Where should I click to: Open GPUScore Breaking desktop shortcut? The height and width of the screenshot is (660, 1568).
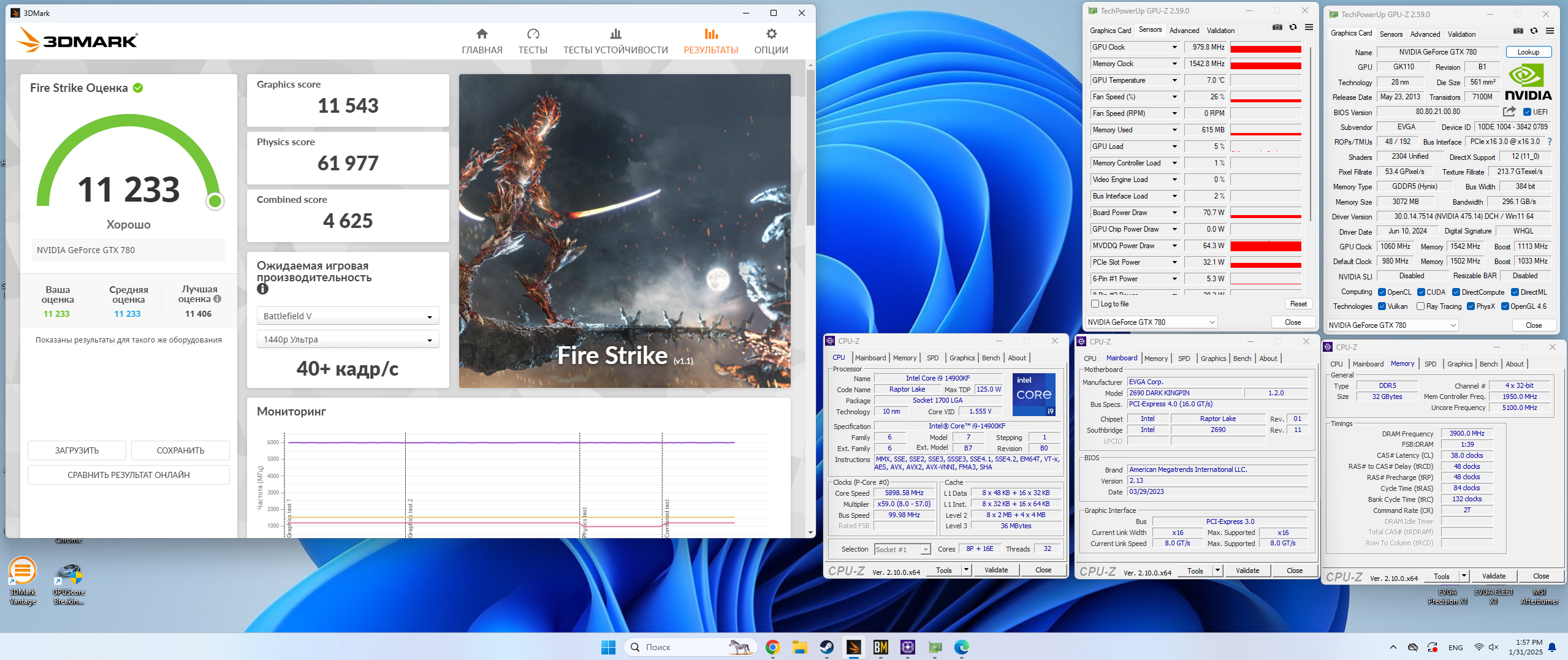68,584
